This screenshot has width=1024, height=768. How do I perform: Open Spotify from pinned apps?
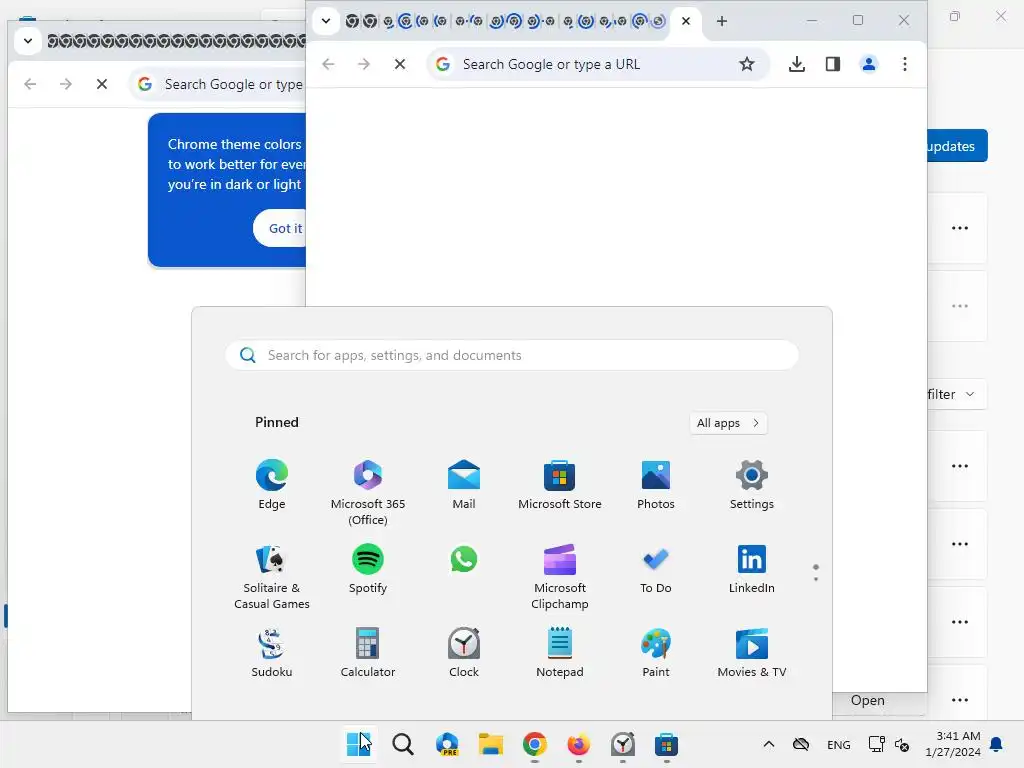pyautogui.click(x=368, y=569)
